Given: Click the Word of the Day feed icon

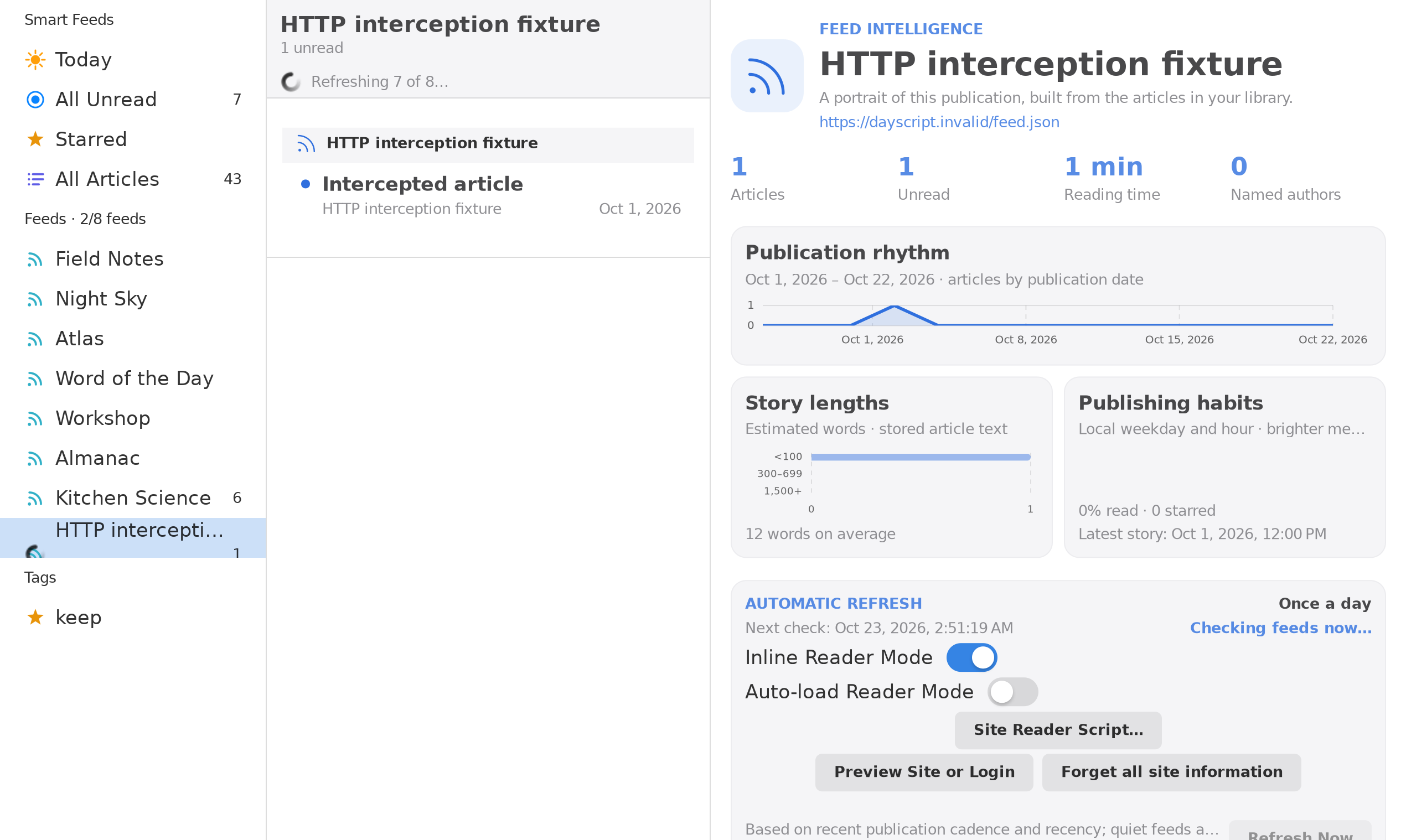Looking at the screenshot, I should pos(35,378).
